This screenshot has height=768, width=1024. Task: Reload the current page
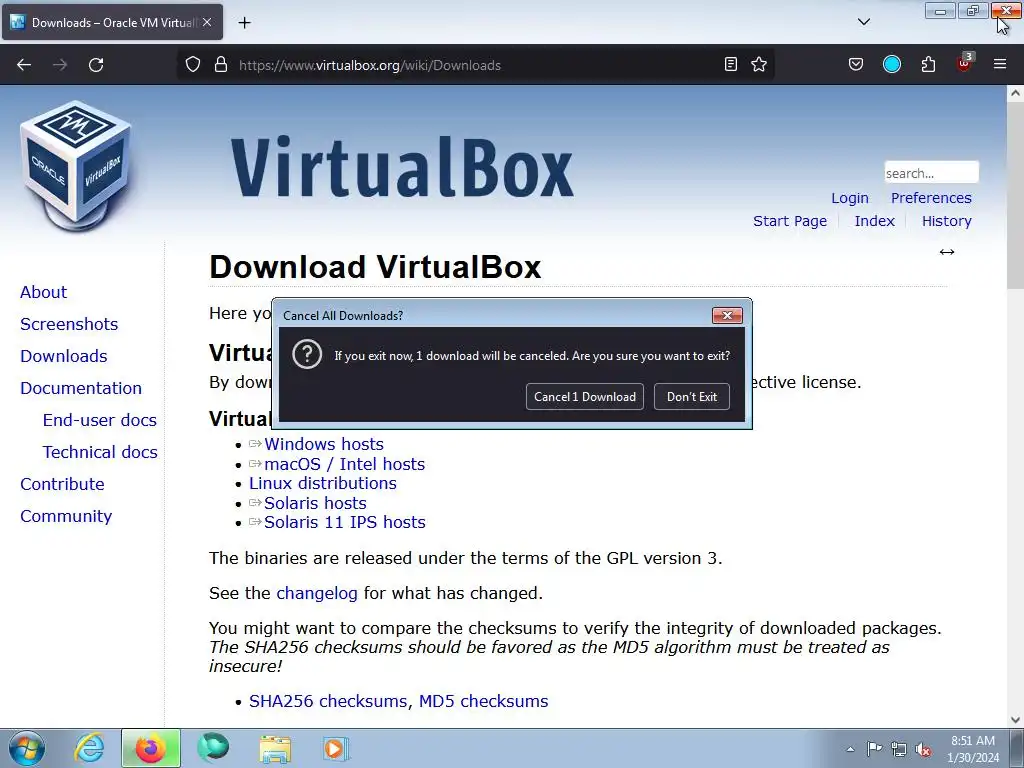tap(96, 65)
